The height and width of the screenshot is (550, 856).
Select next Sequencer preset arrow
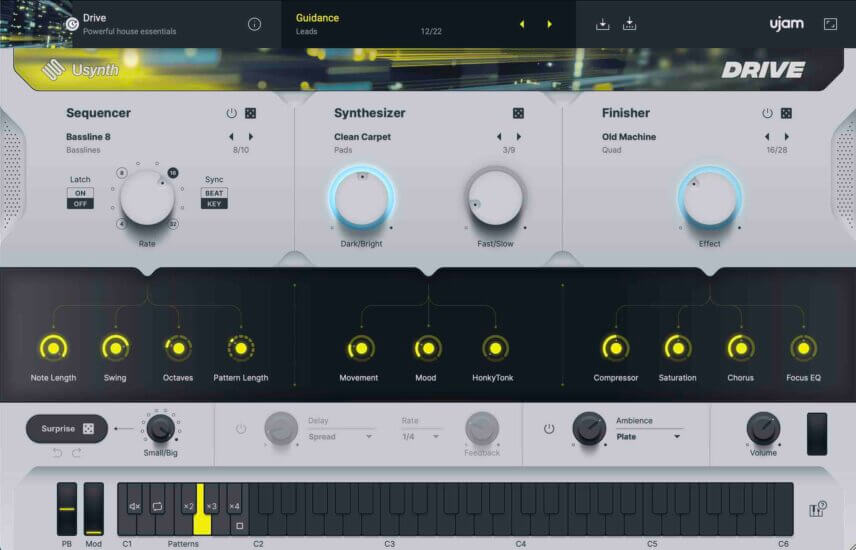[251, 137]
